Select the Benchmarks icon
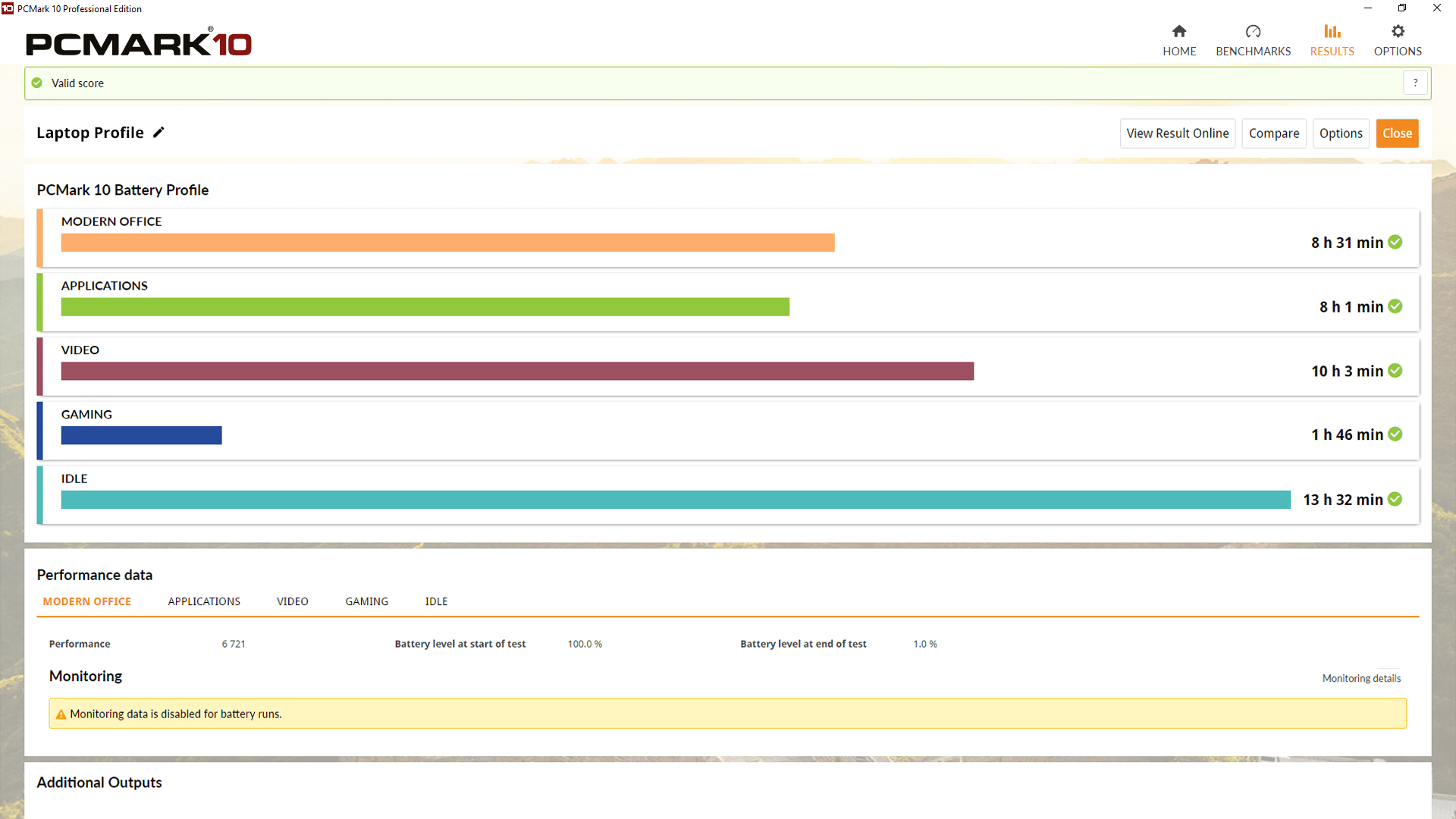The width and height of the screenshot is (1456, 819). pyautogui.click(x=1253, y=39)
